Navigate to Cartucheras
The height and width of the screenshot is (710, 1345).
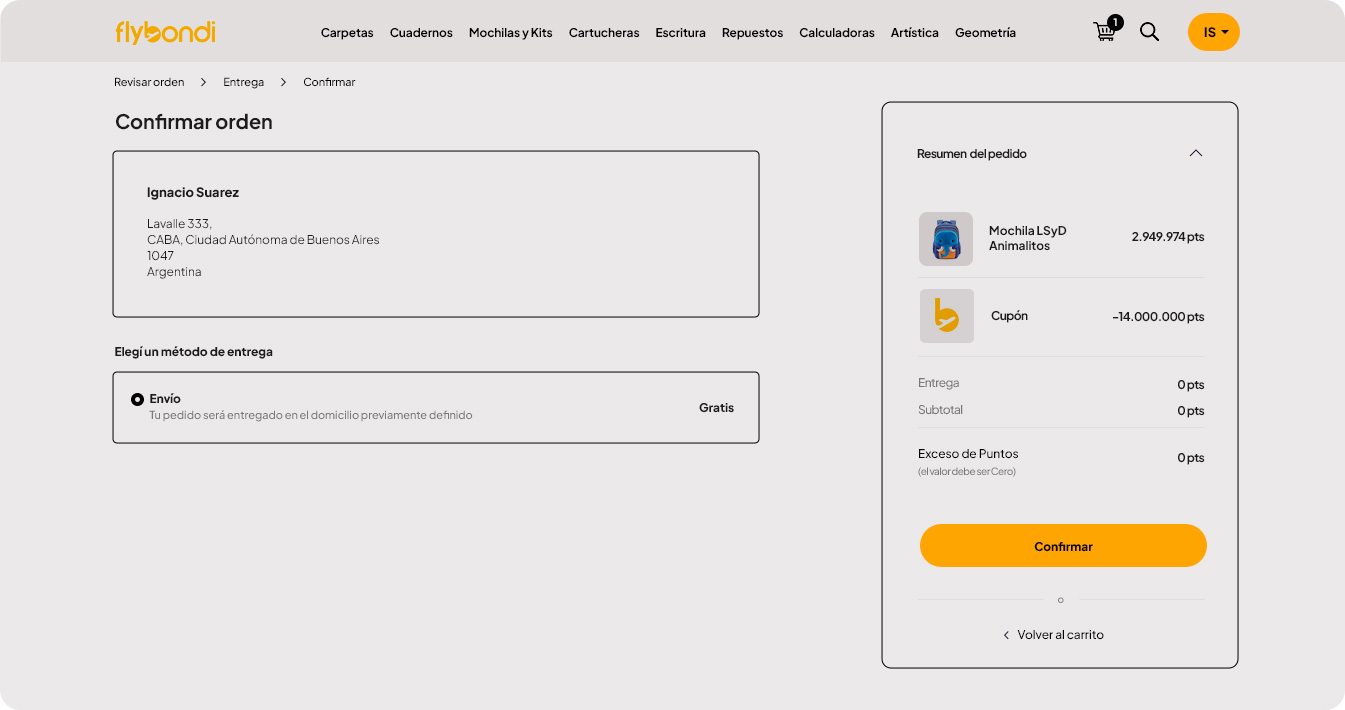point(604,33)
